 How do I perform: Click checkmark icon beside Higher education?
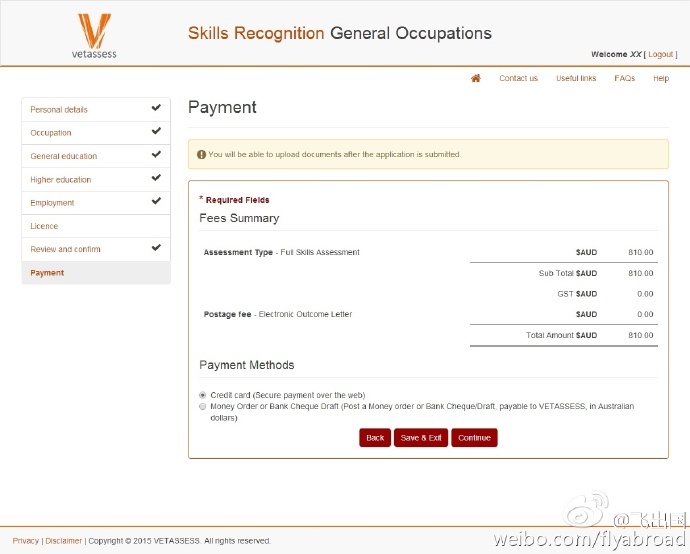coord(156,178)
